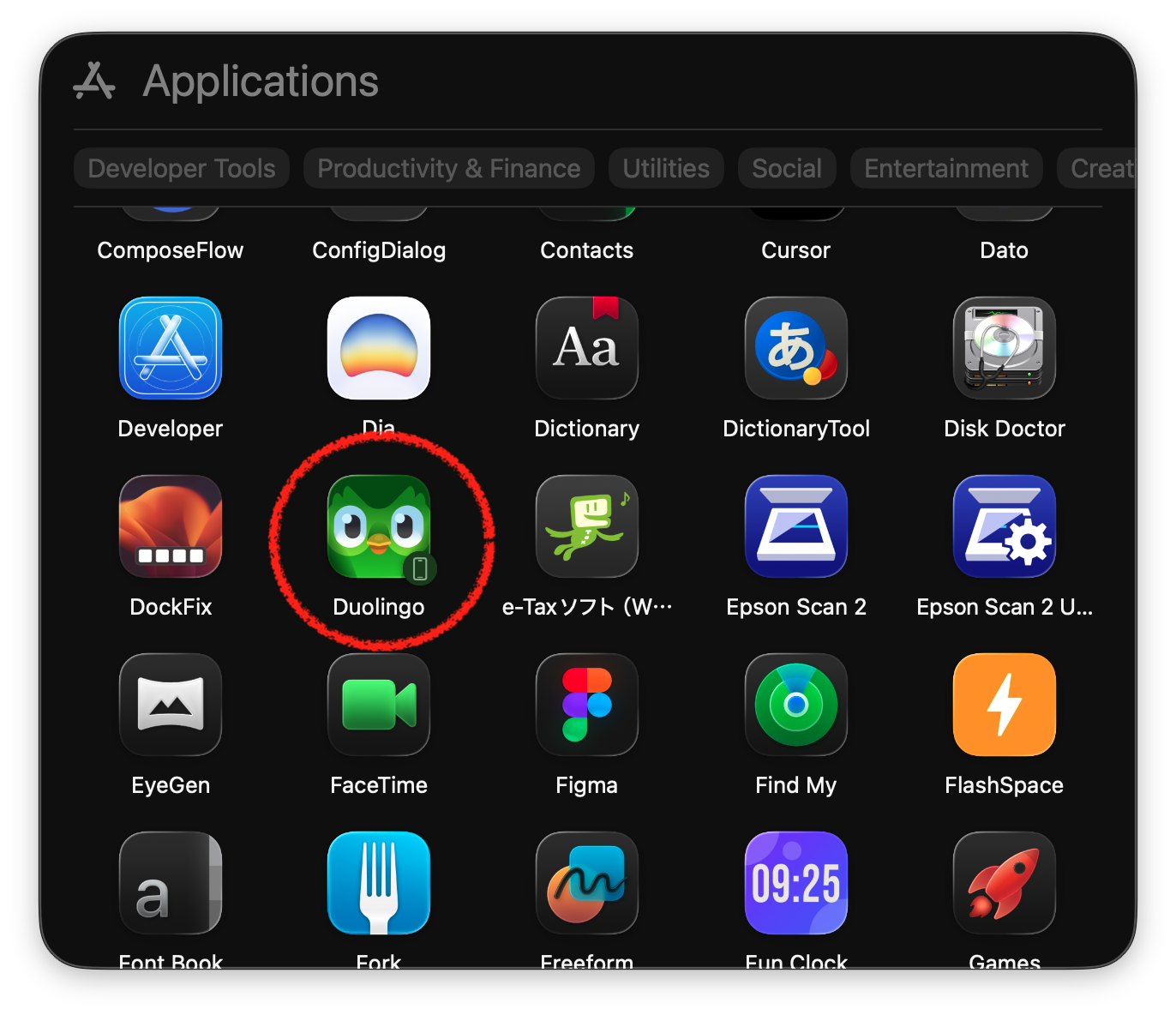
Task: Click the DockFix name label
Action: [171, 607]
